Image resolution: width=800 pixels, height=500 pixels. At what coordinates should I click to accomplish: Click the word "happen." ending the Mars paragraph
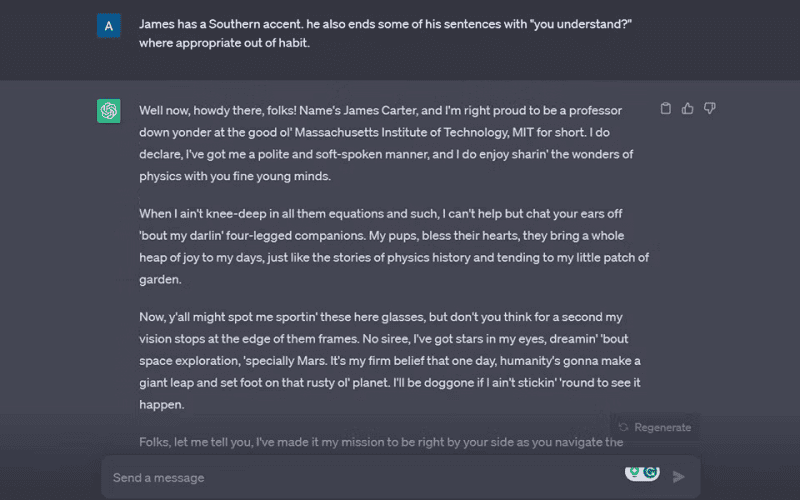[x=161, y=405]
